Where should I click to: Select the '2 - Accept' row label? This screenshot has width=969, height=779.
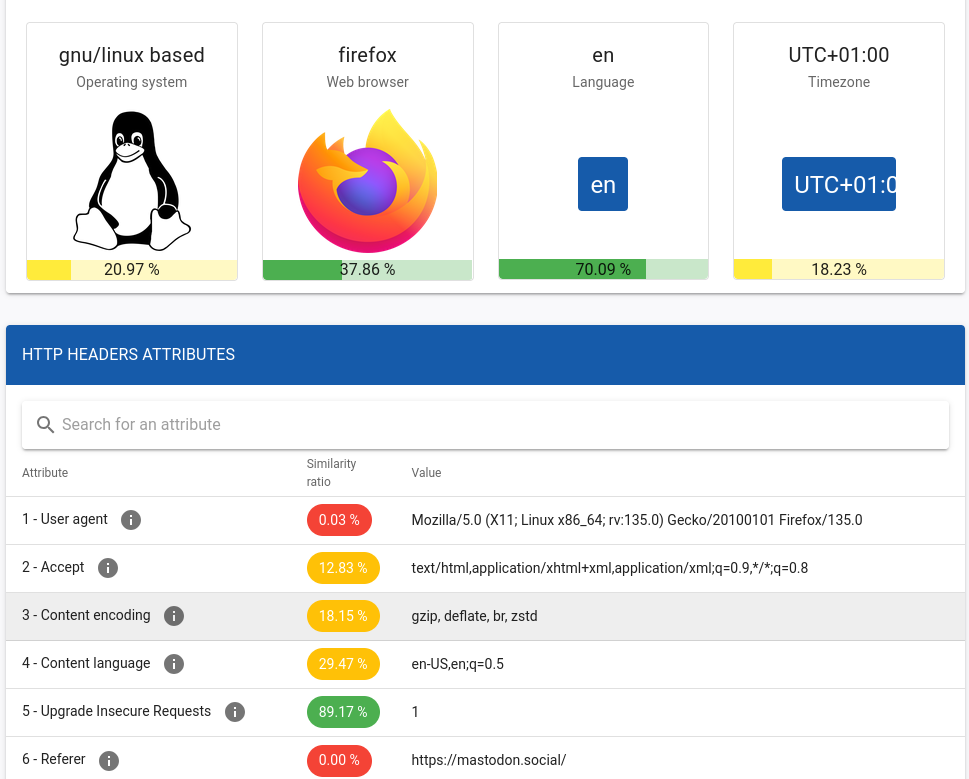click(x=53, y=567)
